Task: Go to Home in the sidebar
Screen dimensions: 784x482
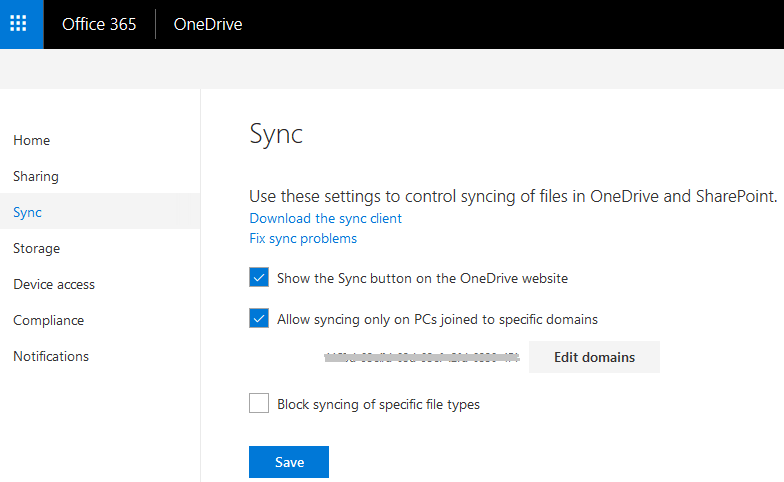Action: pos(32,140)
